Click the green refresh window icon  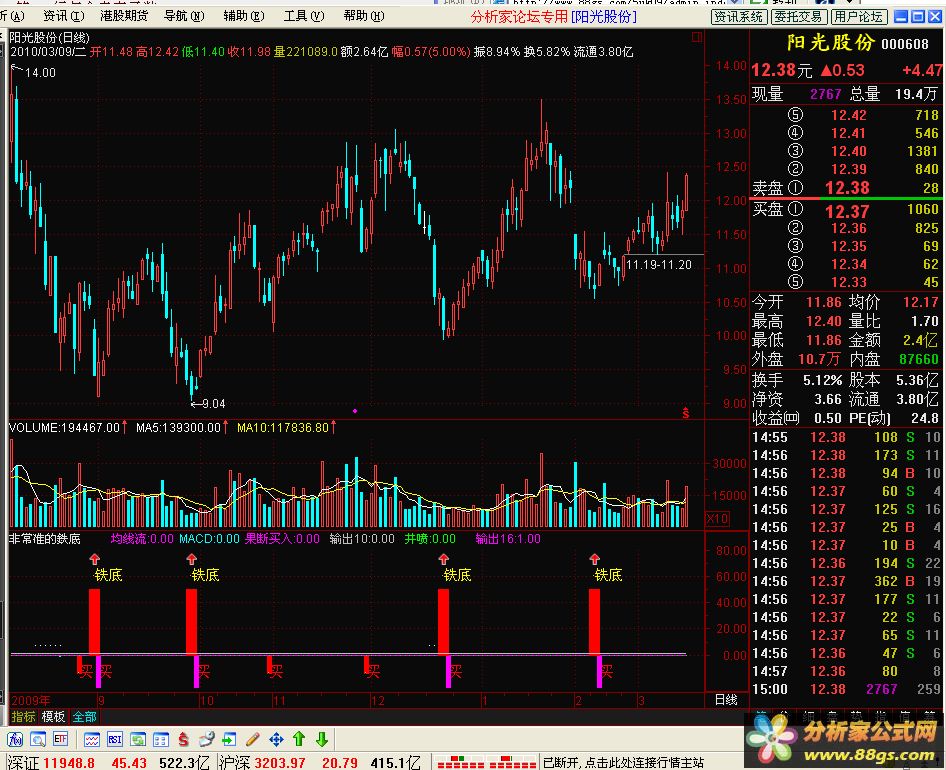click(x=138, y=739)
